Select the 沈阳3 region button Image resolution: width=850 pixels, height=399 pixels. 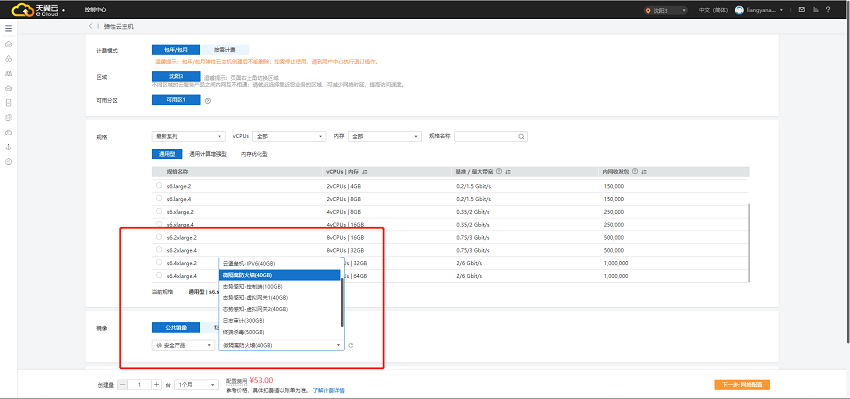pos(176,76)
